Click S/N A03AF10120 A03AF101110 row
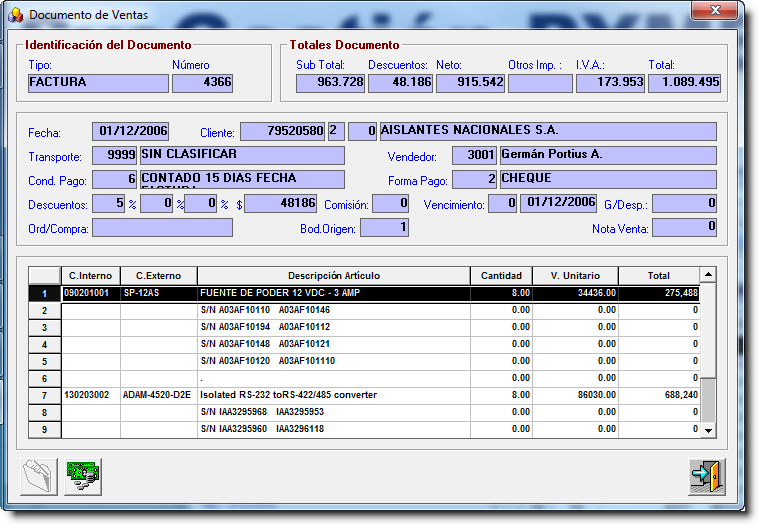759x525 pixels. tap(334, 361)
